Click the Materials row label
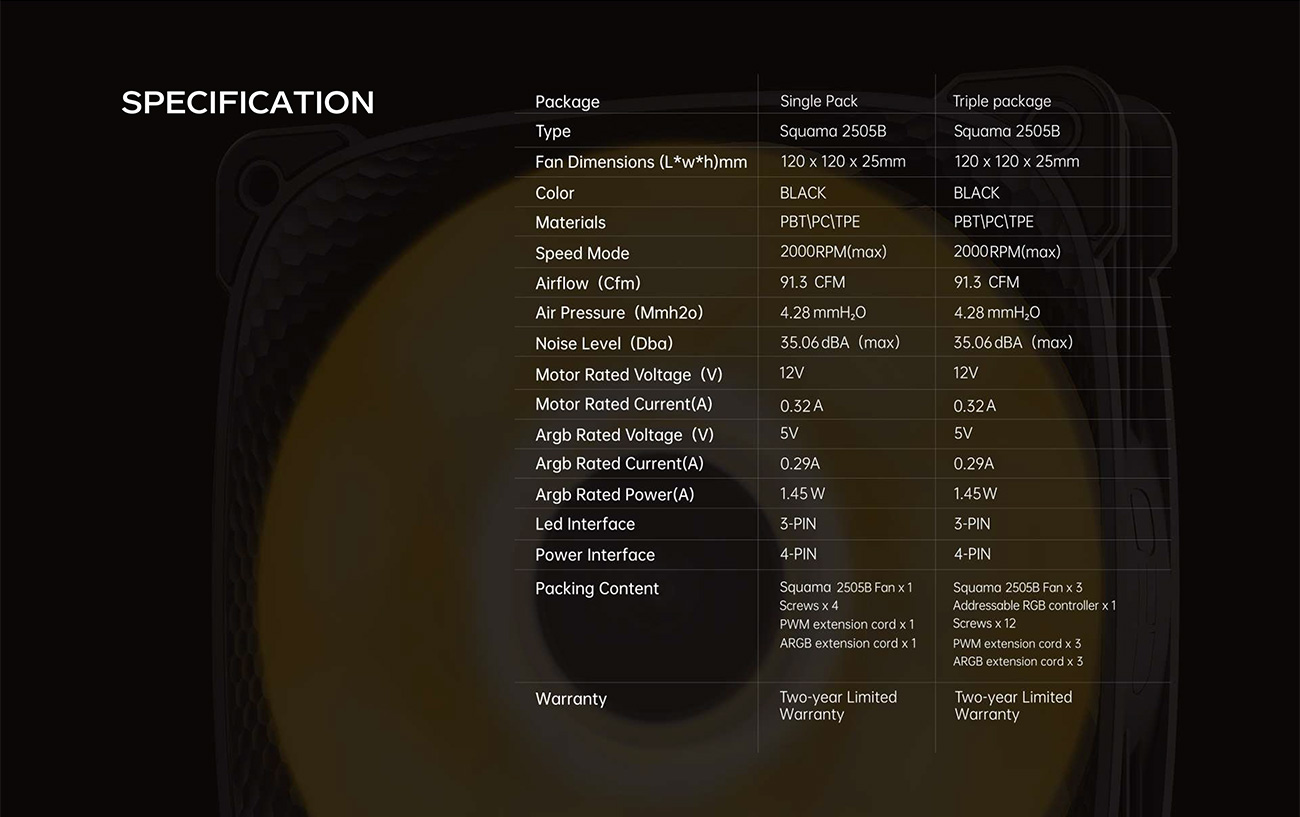 click(x=570, y=223)
